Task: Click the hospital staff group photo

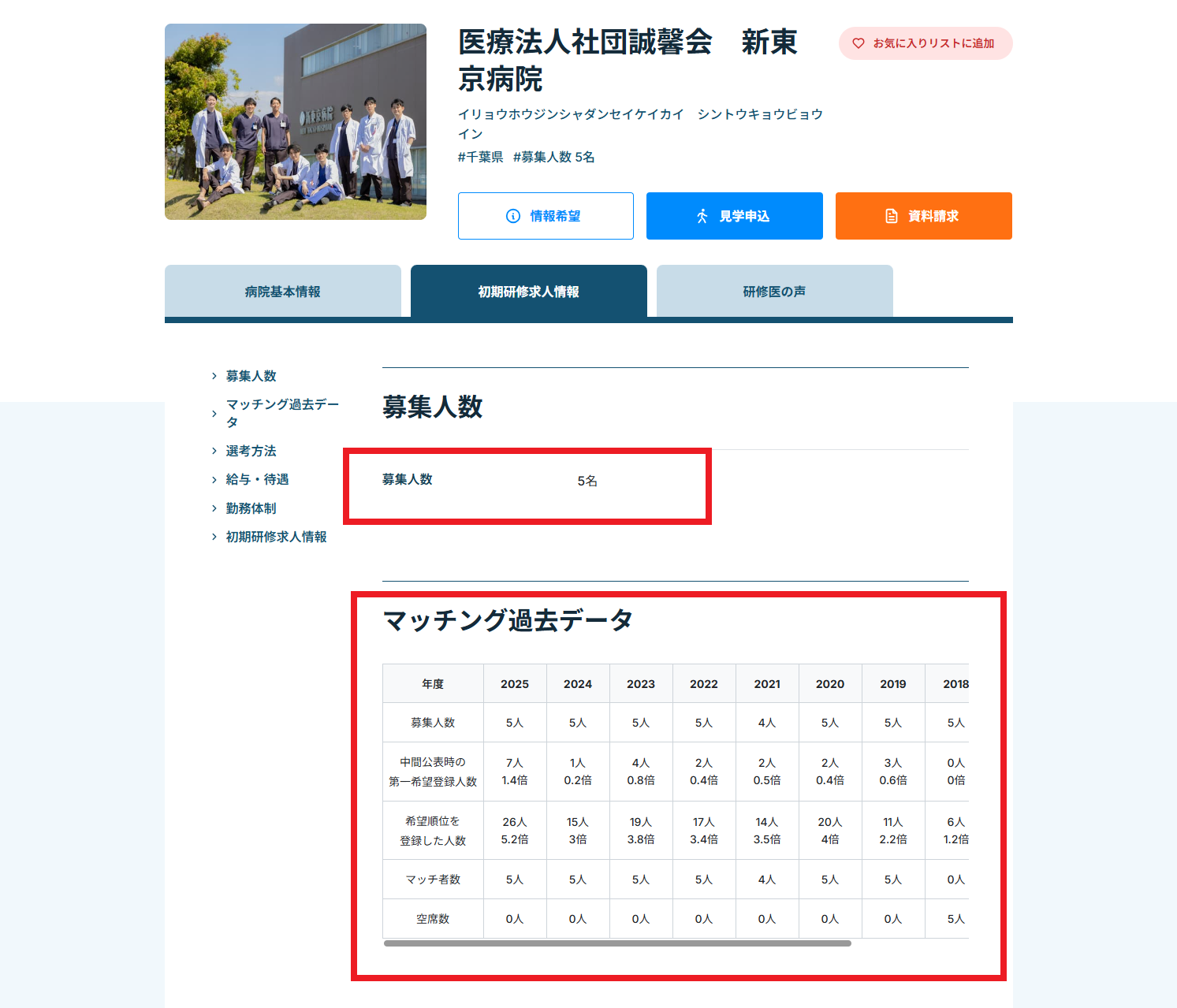Action: (296, 121)
